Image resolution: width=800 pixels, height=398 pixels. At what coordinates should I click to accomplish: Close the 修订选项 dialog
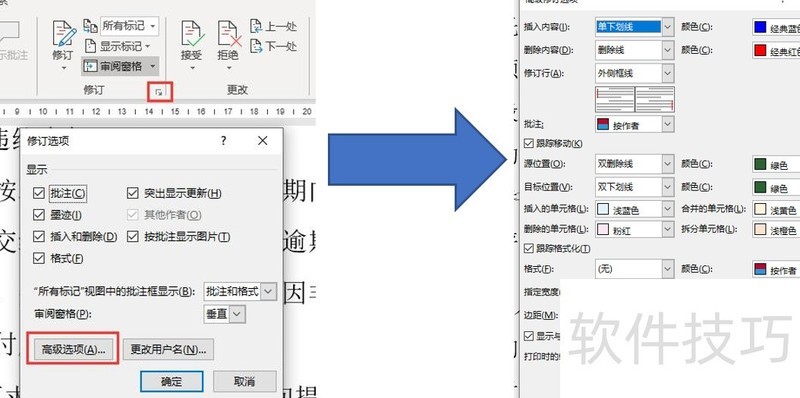(262, 141)
